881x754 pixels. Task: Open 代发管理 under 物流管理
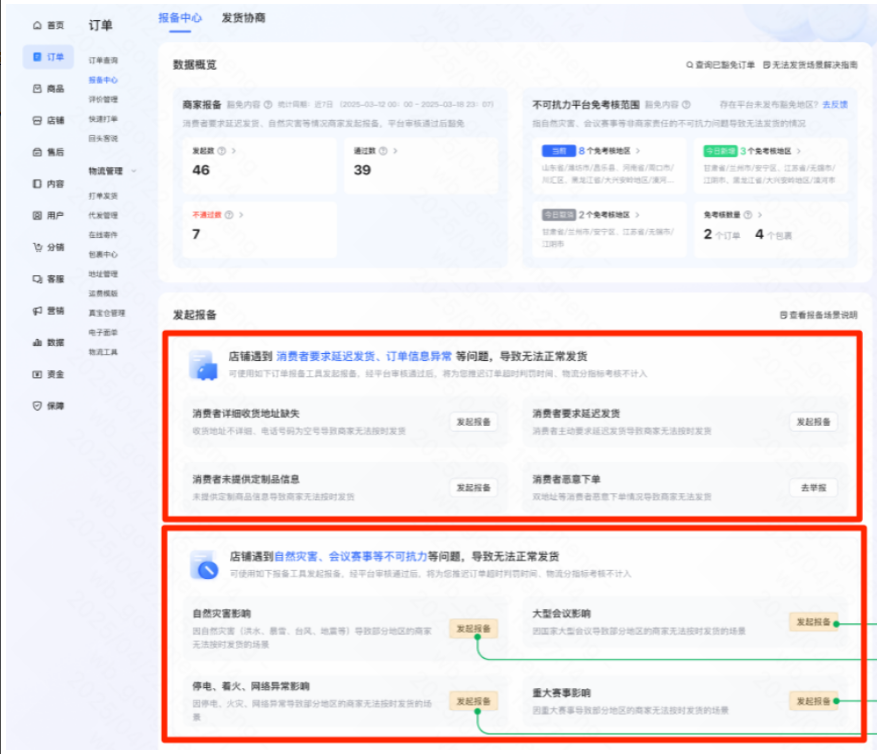[x=103, y=215]
